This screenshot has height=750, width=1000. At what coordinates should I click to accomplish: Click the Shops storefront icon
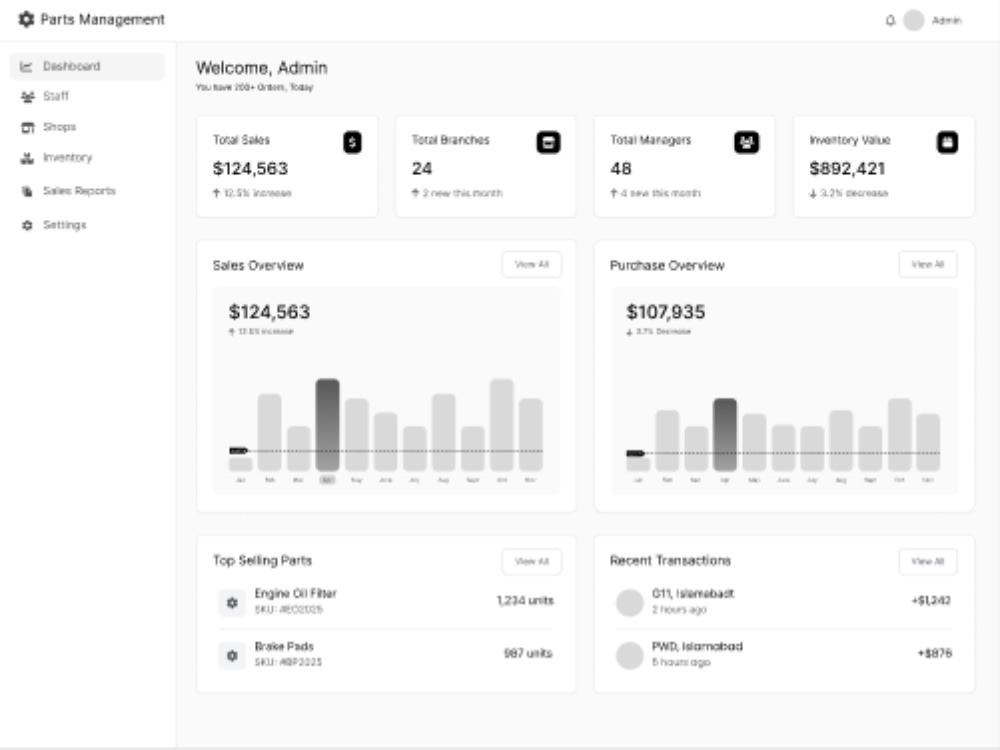pyautogui.click(x=27, y=128)
